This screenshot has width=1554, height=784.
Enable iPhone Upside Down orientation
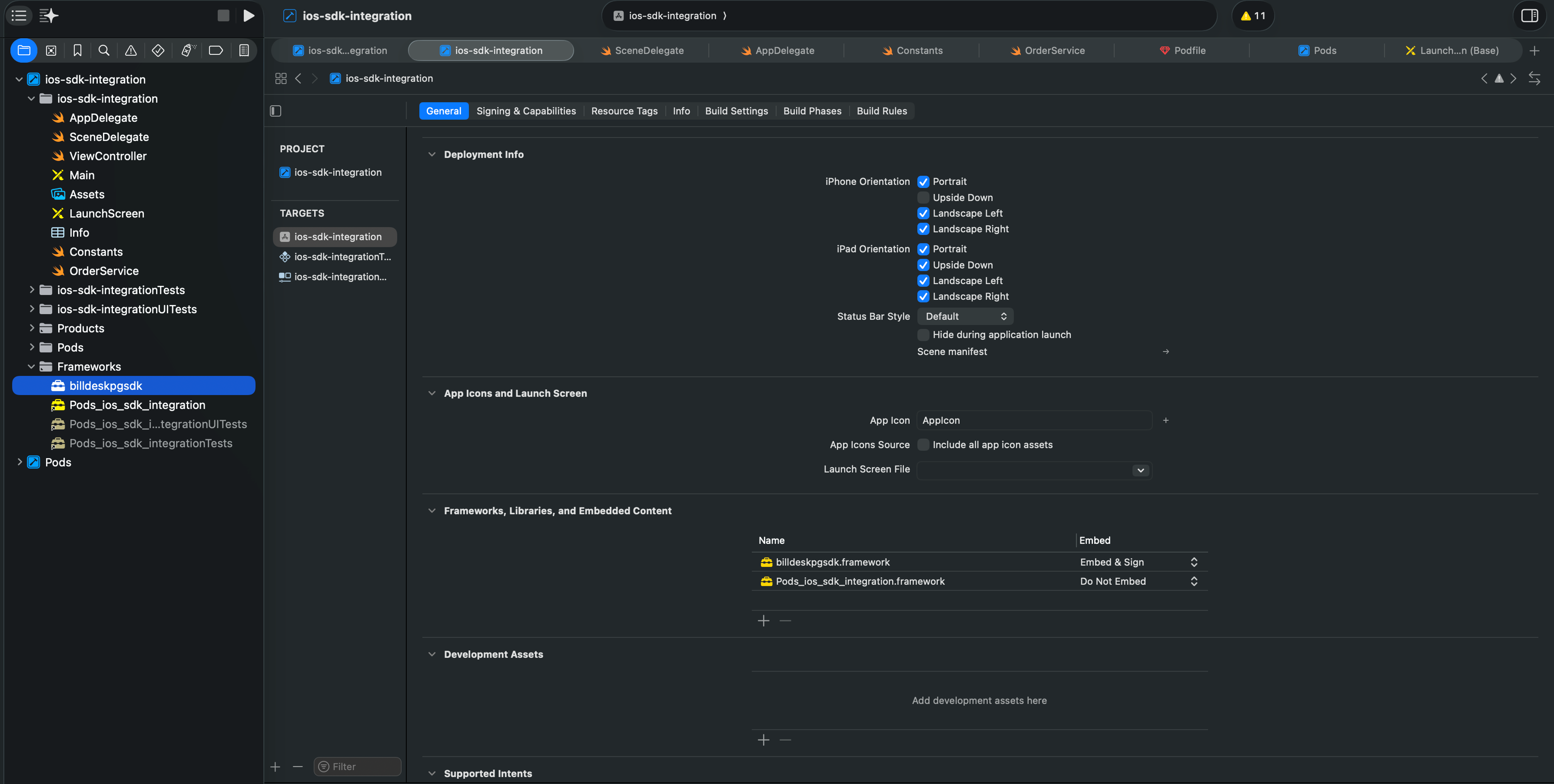coord(923,197)
